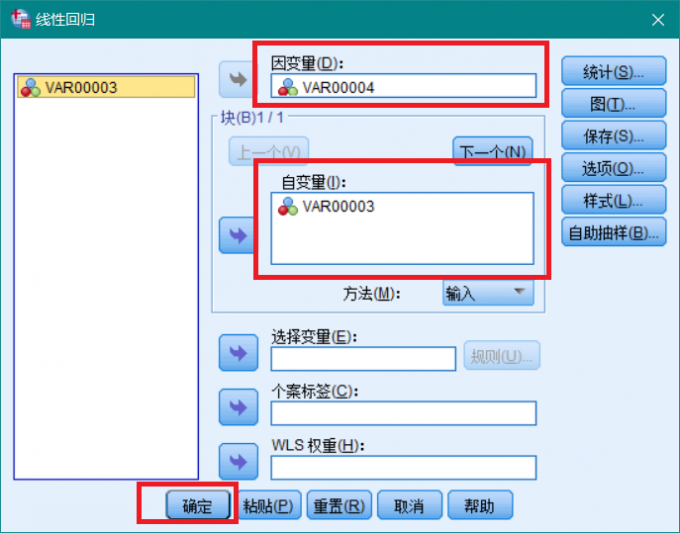Viewport: 680px width, 533px height.
Task: Click arrow button to move variable into 自变量
Action: [x=238, y=235]
